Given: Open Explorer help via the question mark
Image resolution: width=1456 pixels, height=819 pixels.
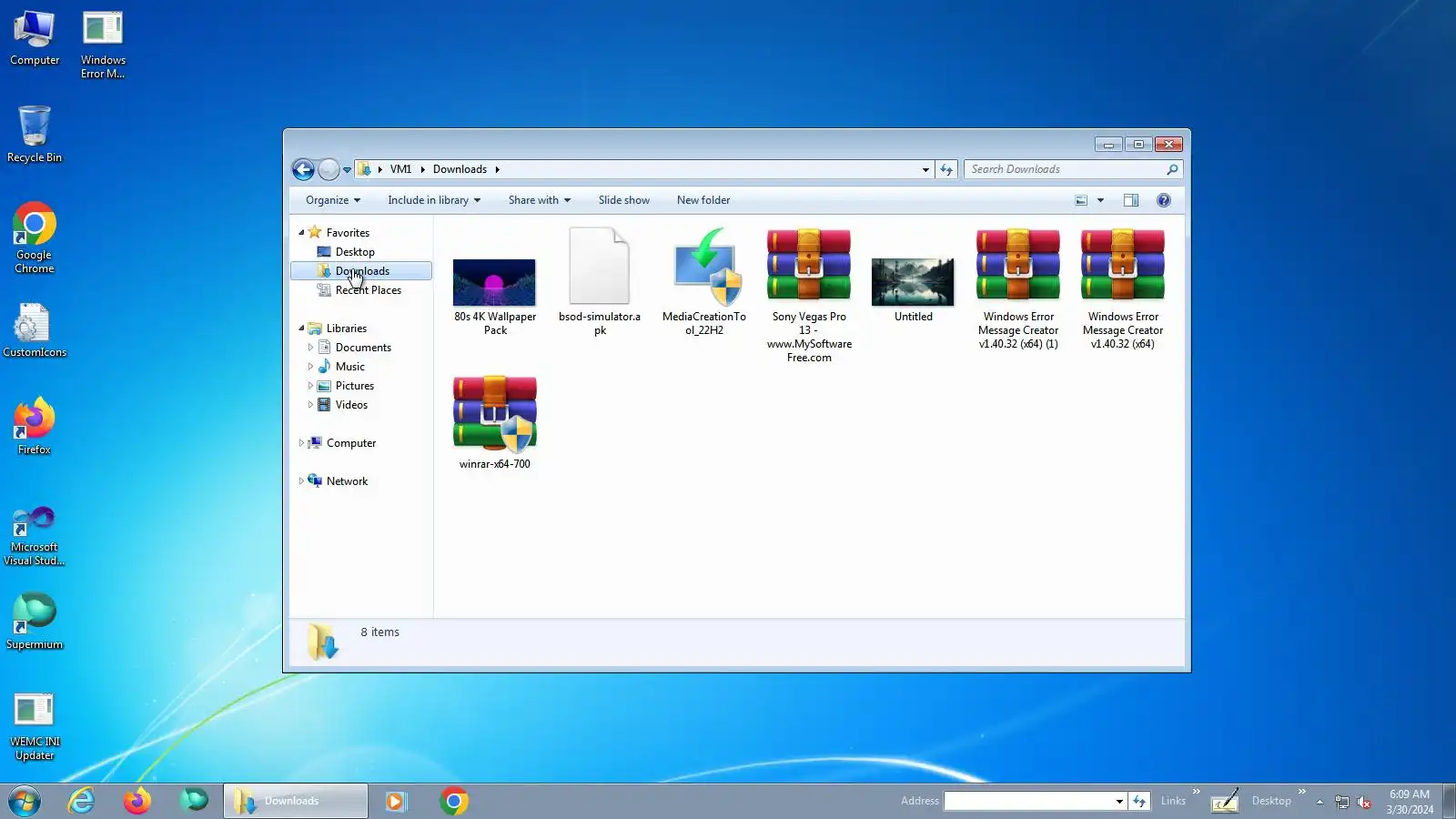Looking at the screenshot, I should pos(1164,200).
